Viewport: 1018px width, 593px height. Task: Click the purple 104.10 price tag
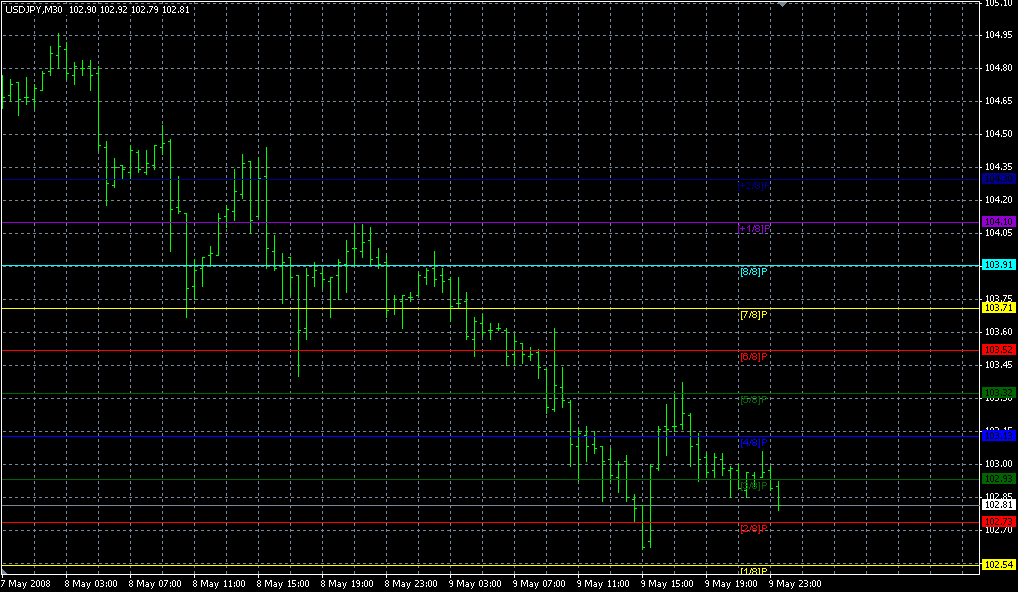point(999,221)
